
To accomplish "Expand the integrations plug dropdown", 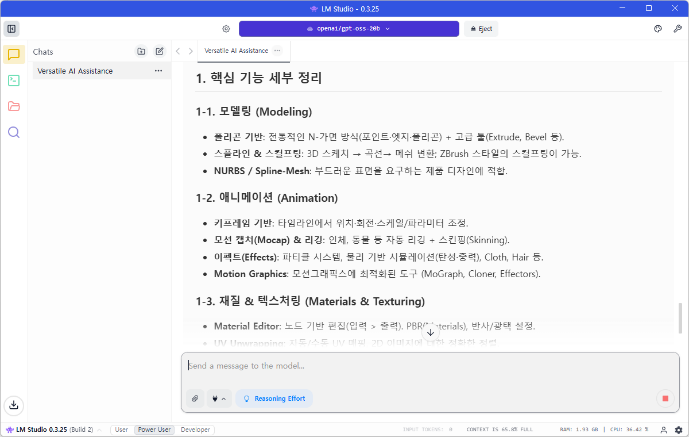I will click(x=218, y=398).
